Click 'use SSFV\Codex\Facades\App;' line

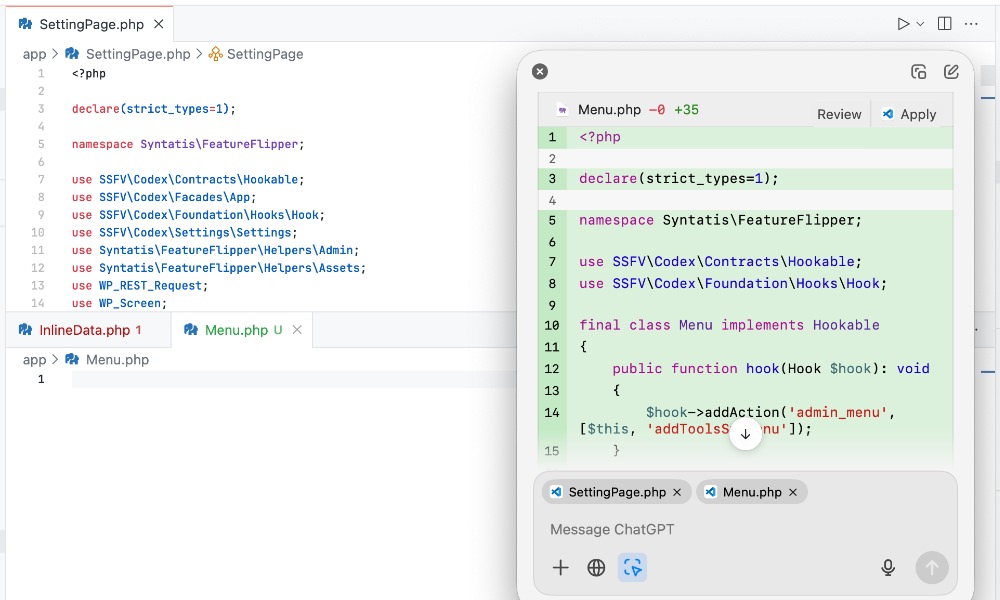click(x=164, y=197)
